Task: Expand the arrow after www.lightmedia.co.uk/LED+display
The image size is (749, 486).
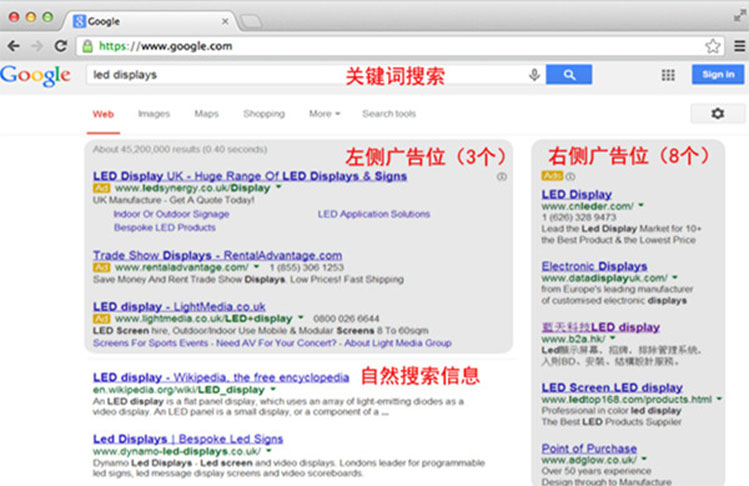Action: tap(301, 318)
